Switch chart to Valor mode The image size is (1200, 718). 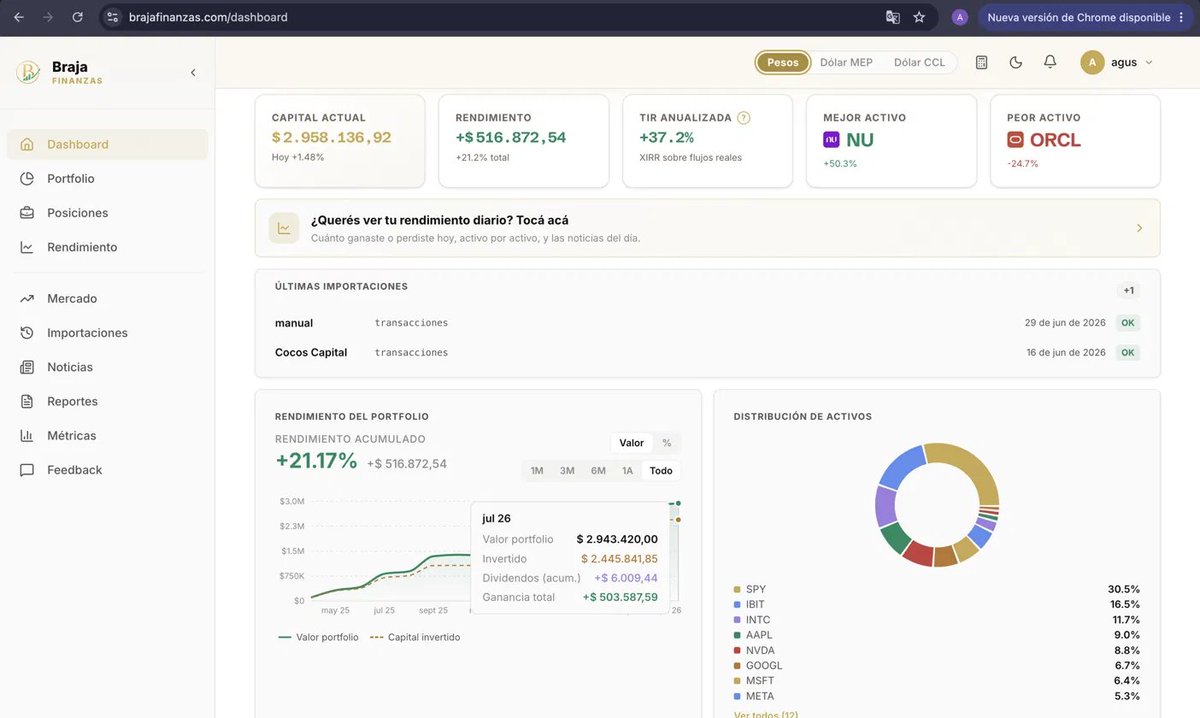point(631,443)
